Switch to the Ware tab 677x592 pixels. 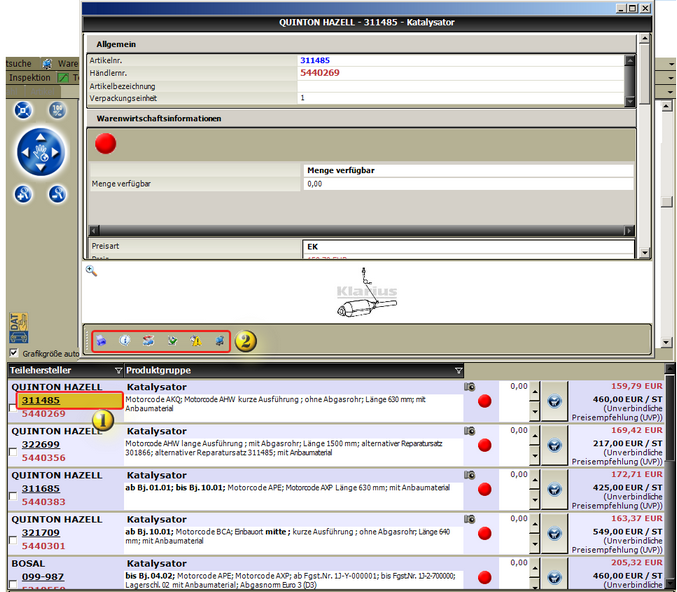coord(68,64)
